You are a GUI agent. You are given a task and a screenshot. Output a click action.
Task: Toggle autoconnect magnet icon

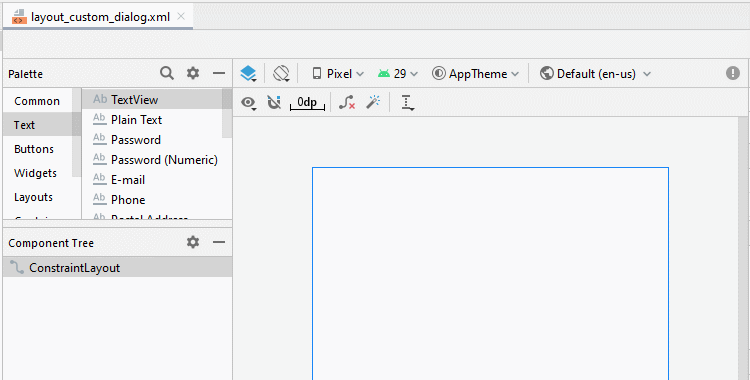(x=274, y=102)
